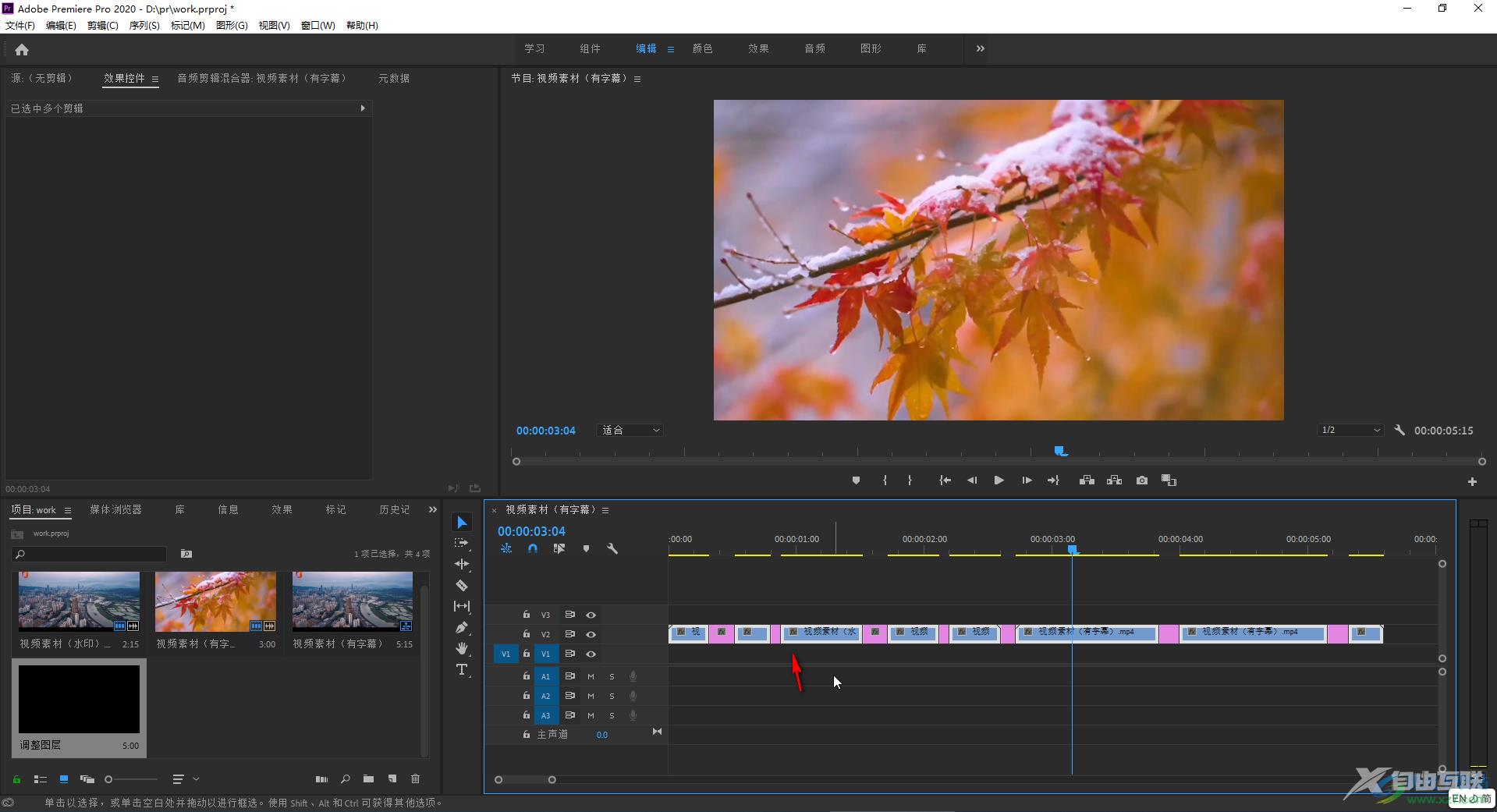Open the zoom level dropdown 适合
1497x812 pixels.
pyautogui.click(x=630, y=431)
